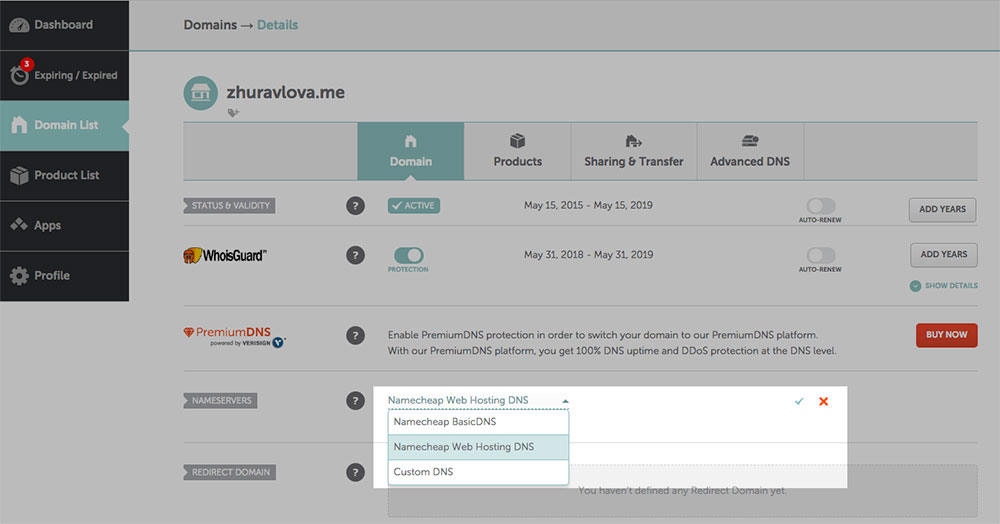Image resolution: width=1000 pixels, height=524 pixels.
Task: Click help icon next to Redirect Domain
Action: tap(355, 472)
